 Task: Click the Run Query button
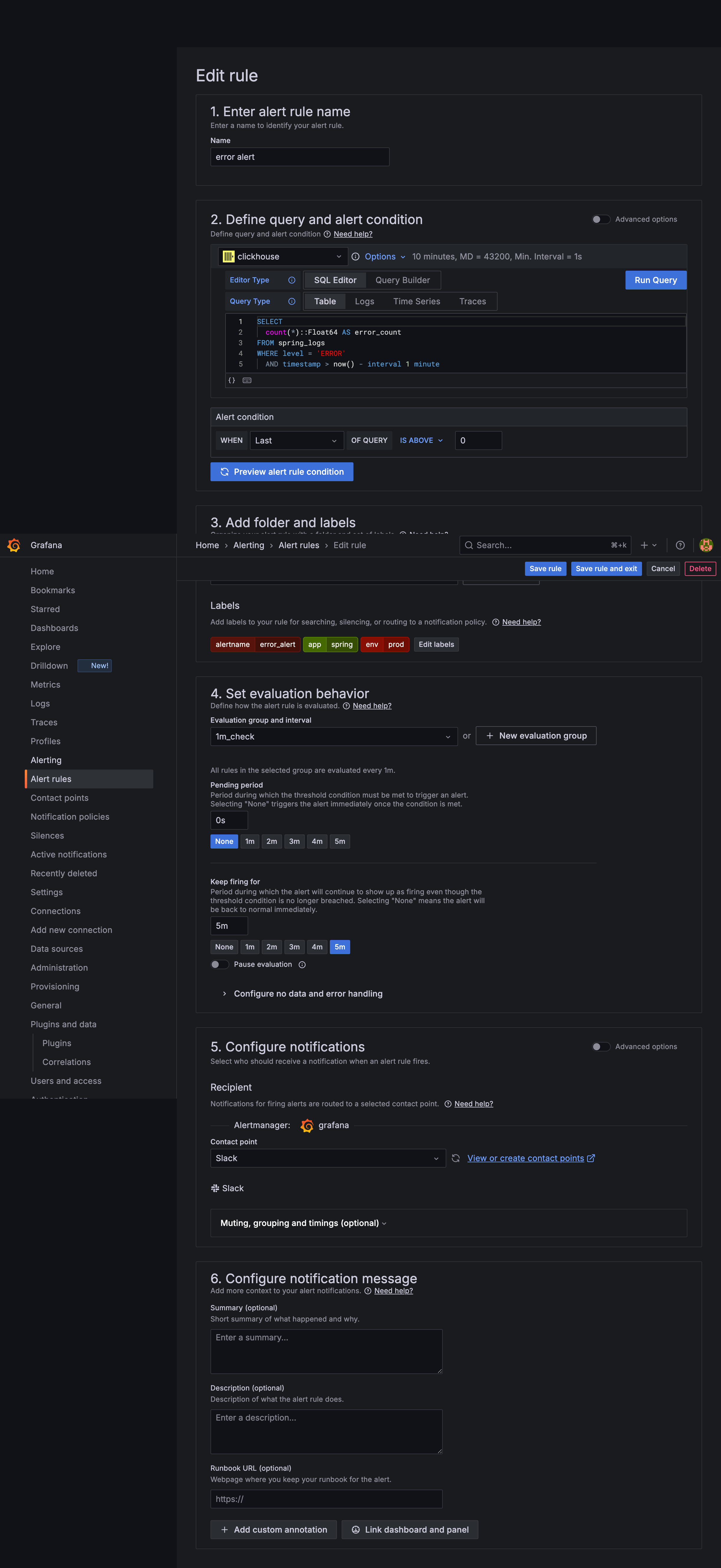tap(656, 280)
